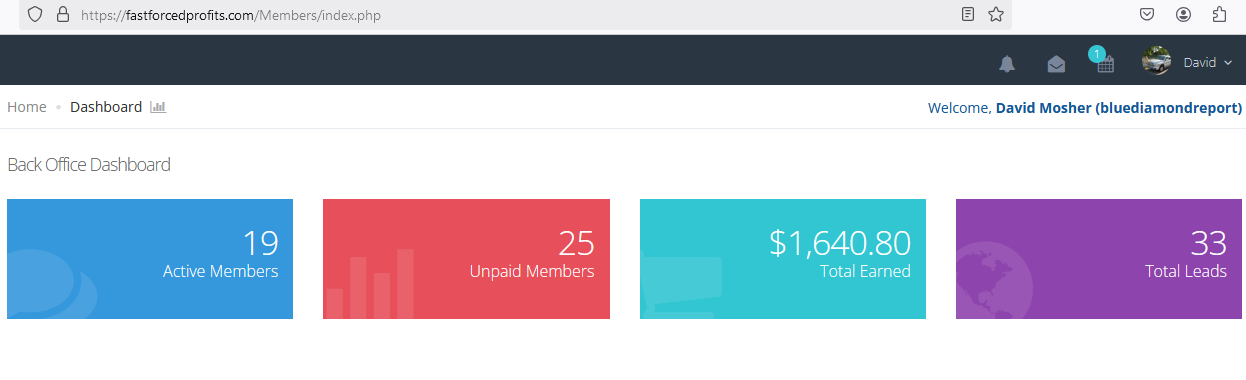This screenshot has height=380, width=1246.
Task: Click David's profile avatar picture
Action: [1157, 61]
